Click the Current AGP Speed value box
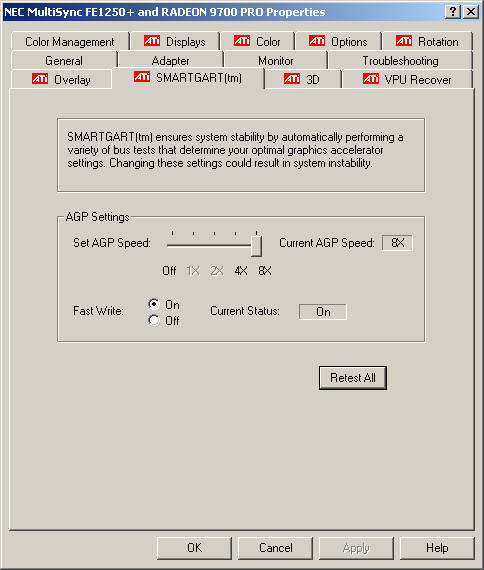Screen dimensions: 484x570 397,242
